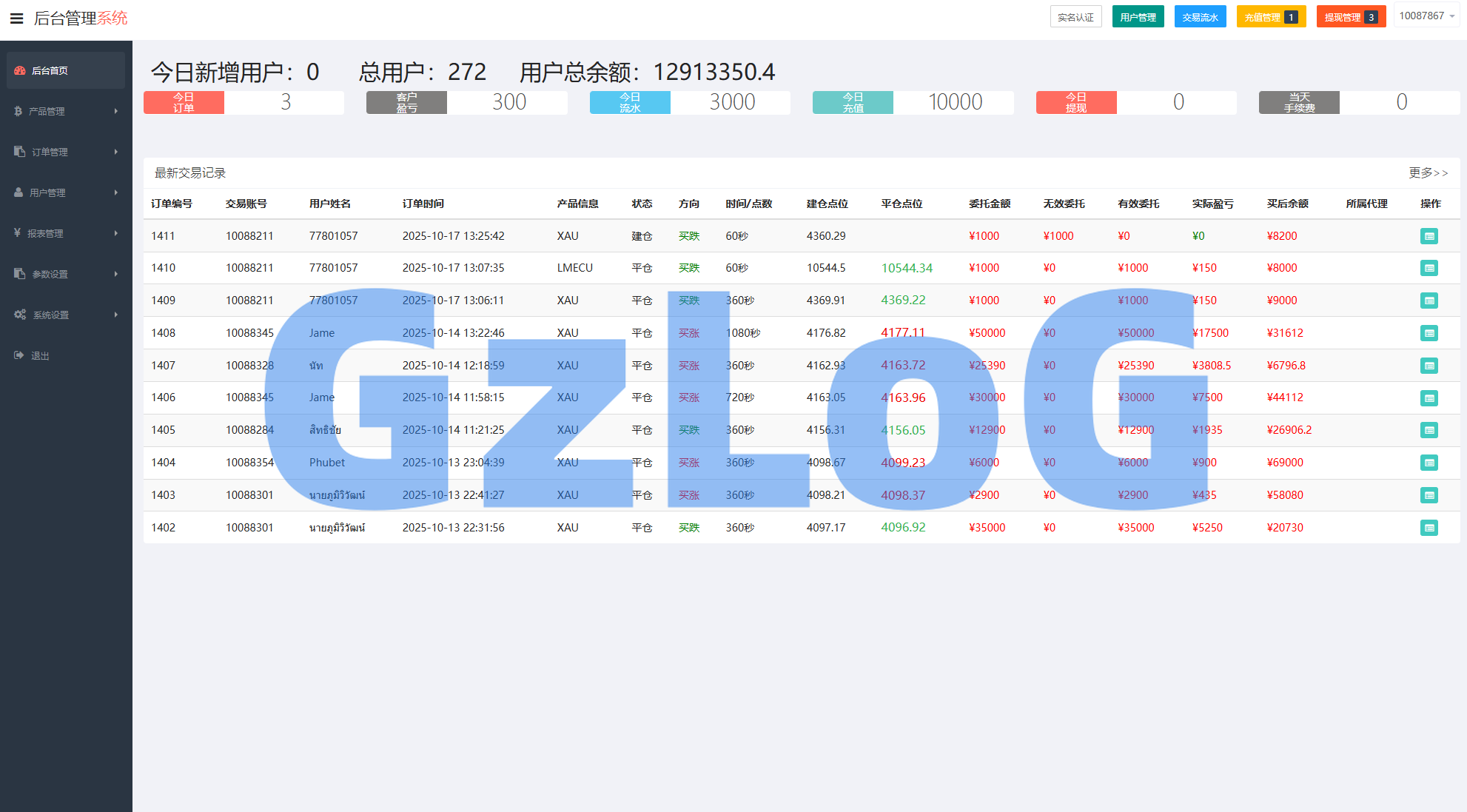Click the 更多>> link
The width and height of the screenshot is (1467, 812).
[1428, 172]
